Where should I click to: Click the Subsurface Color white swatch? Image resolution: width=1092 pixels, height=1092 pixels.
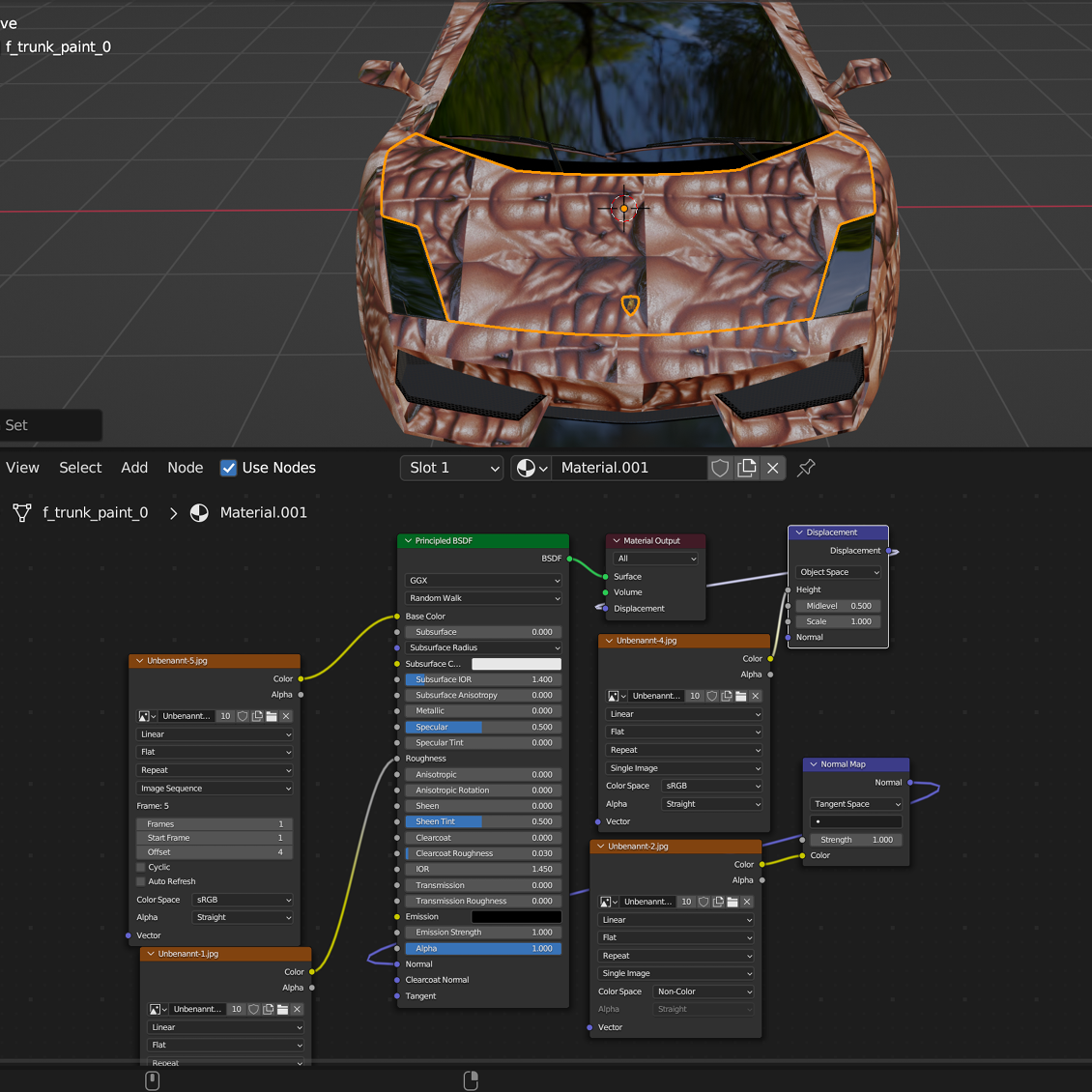517,664
